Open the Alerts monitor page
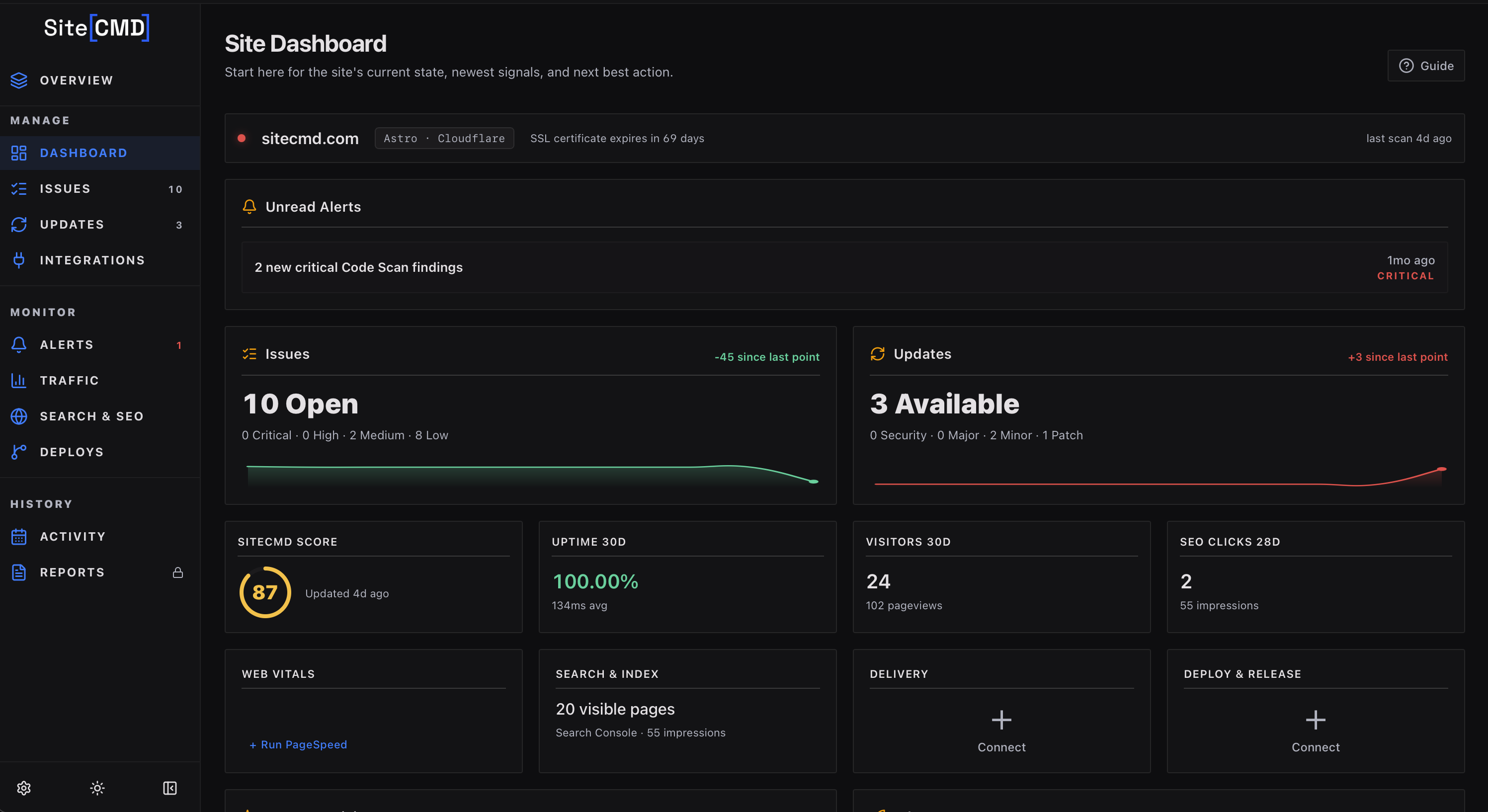Viewport: 1488px width, 812px height. (100, 345)
